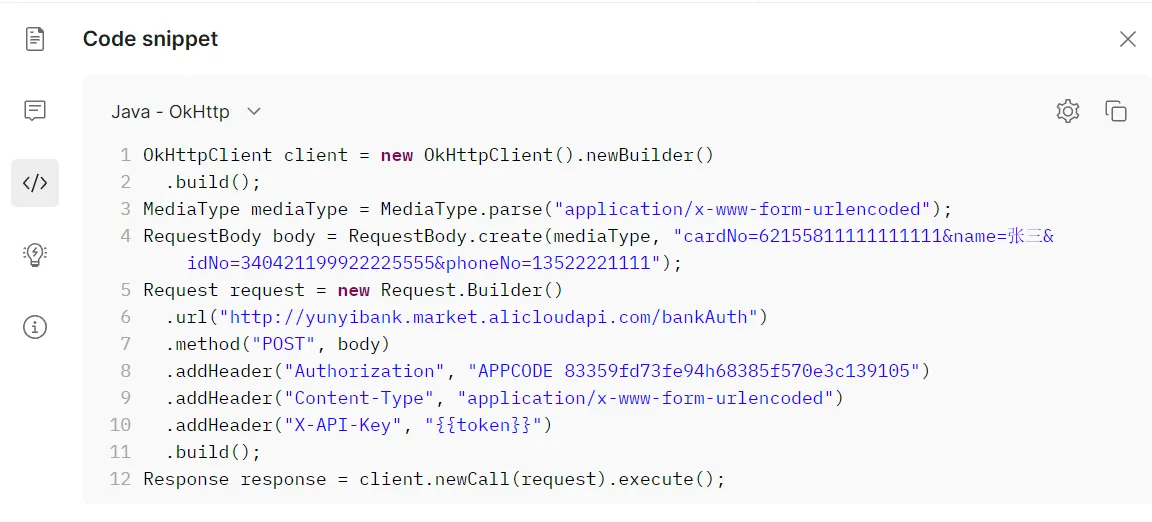Screen dimensions: 1152x522
Task: Close the Code snippet panel
Action: point(1127,39)
